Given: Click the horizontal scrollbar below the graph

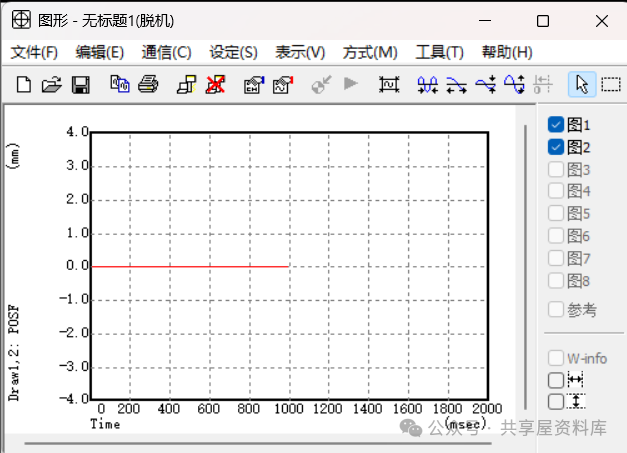Looking at the screenshot, I should [x=258, y=443].
